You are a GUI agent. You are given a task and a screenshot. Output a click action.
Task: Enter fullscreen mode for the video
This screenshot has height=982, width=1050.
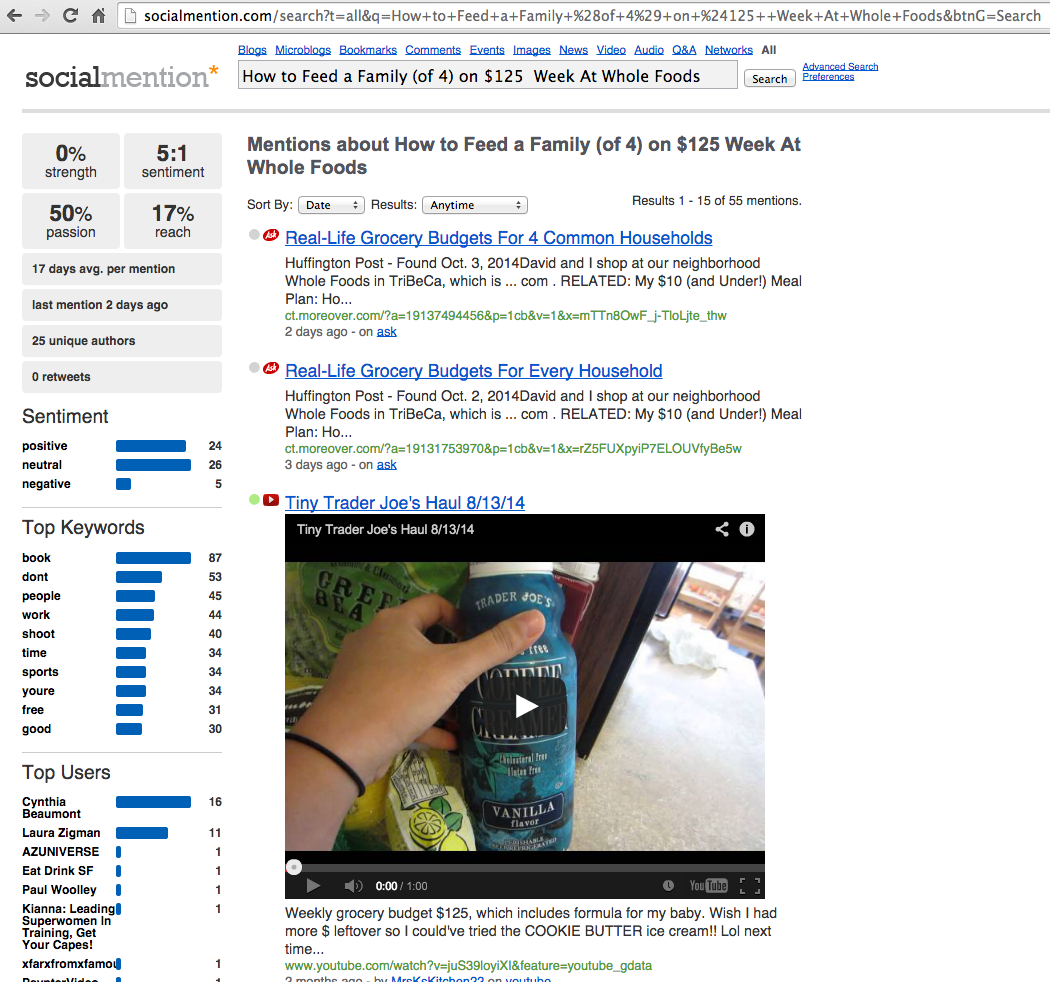[x=750, y=886]
